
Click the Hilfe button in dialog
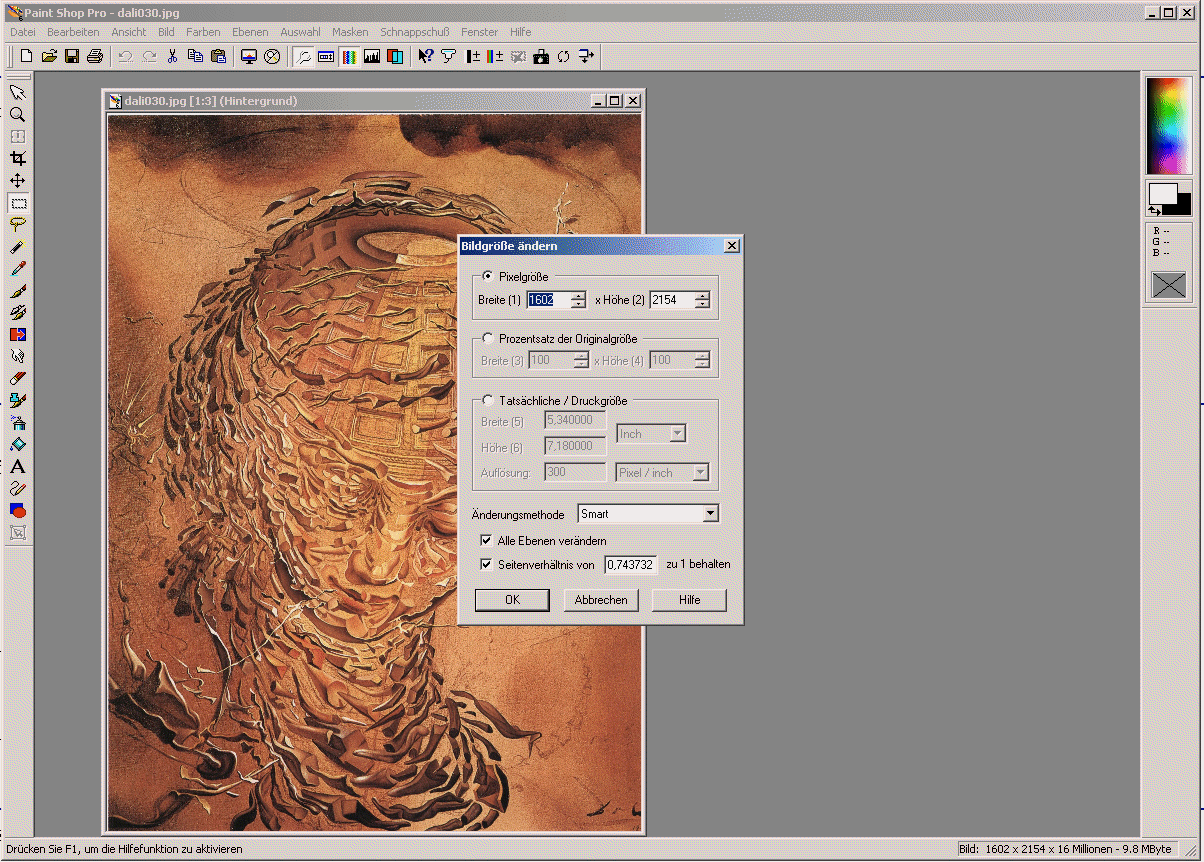coord(689,600)
